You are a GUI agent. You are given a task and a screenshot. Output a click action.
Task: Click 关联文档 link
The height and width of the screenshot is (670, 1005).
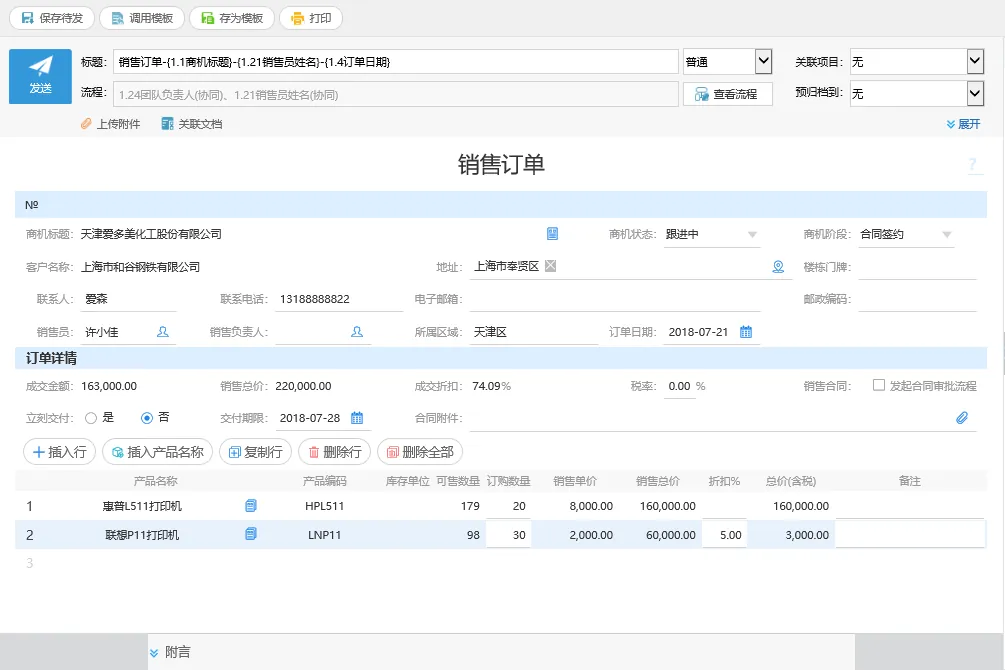192,124
